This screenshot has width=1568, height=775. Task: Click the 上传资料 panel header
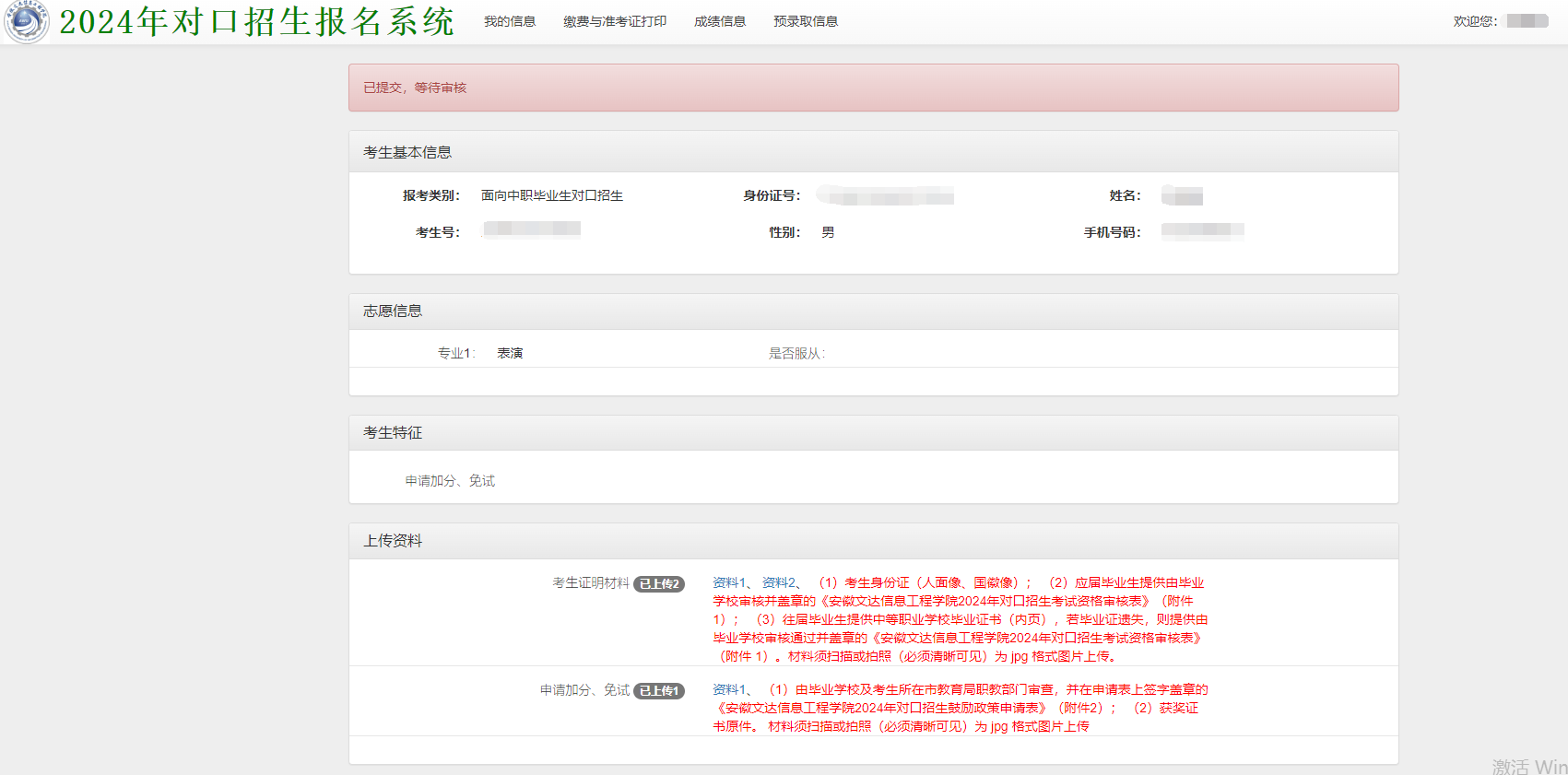pyautogui.click(x=392, y=541)
